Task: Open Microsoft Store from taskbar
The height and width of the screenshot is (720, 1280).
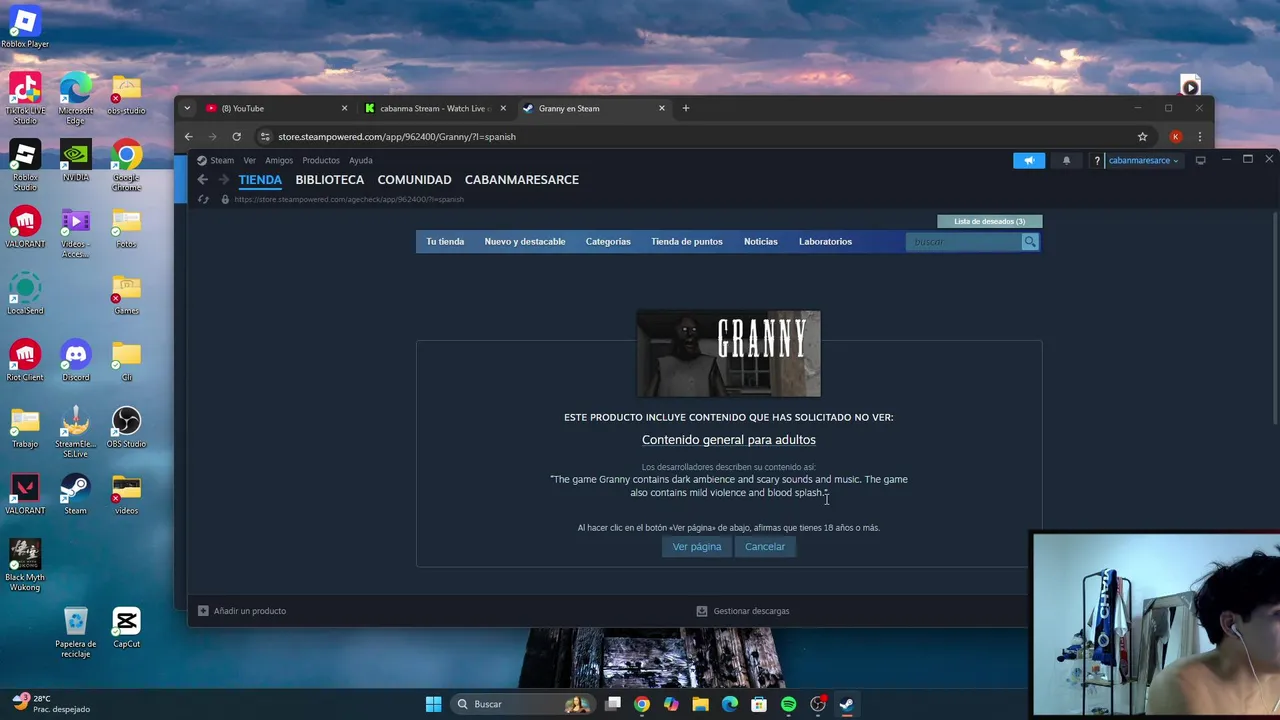Action: click(759, 704)
